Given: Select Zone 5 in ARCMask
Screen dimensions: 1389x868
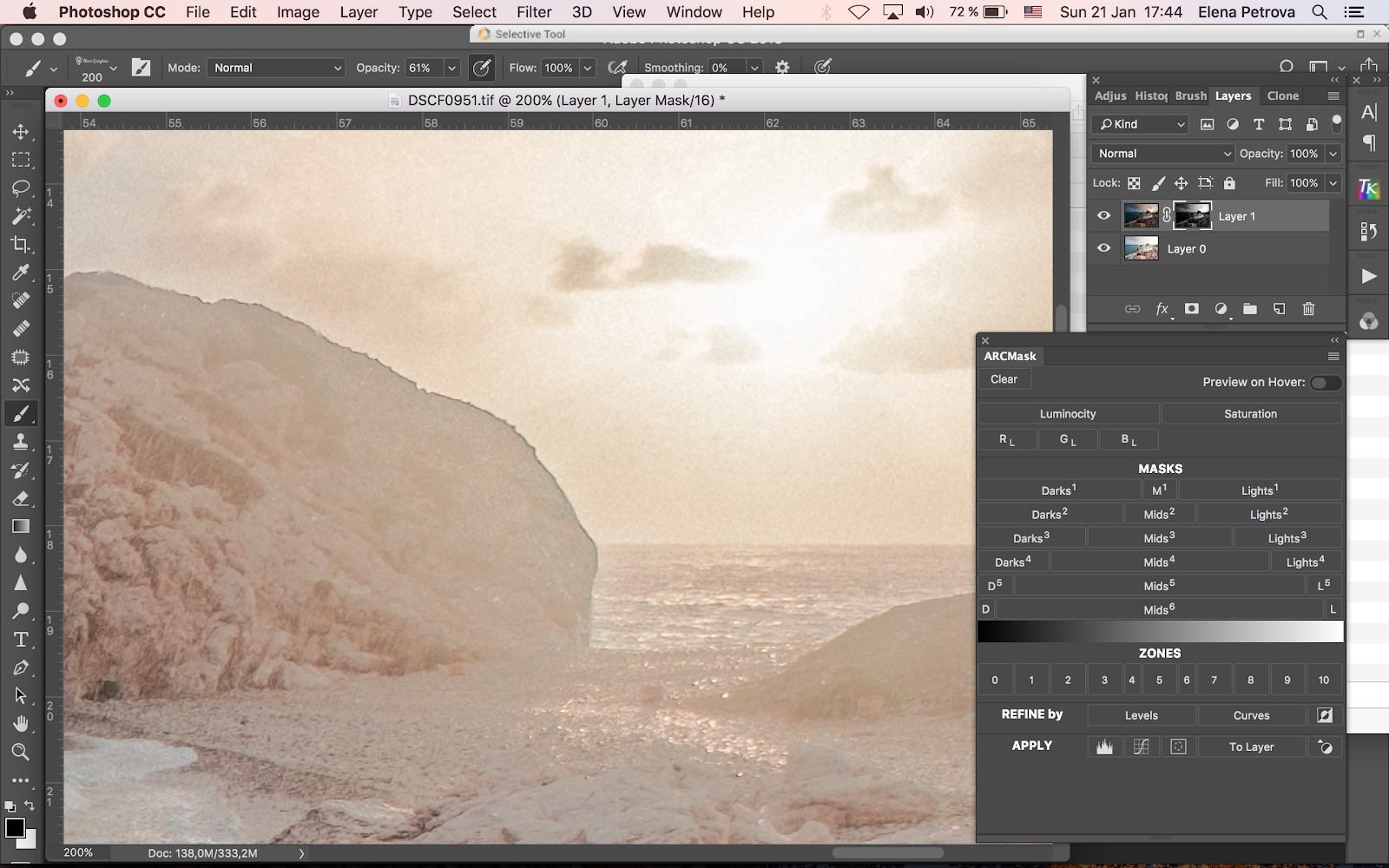Looking at the screenshot, I should 1159,681.
